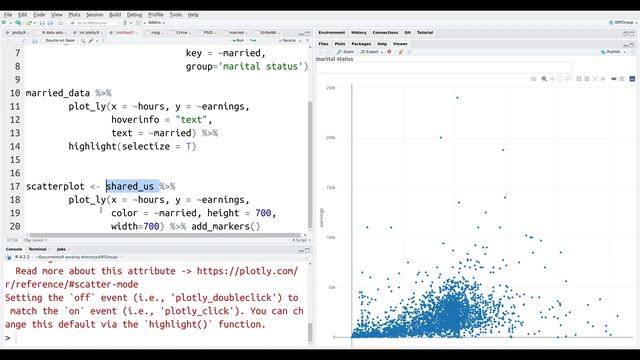Switch to the Connections tab

coord(385,33)
